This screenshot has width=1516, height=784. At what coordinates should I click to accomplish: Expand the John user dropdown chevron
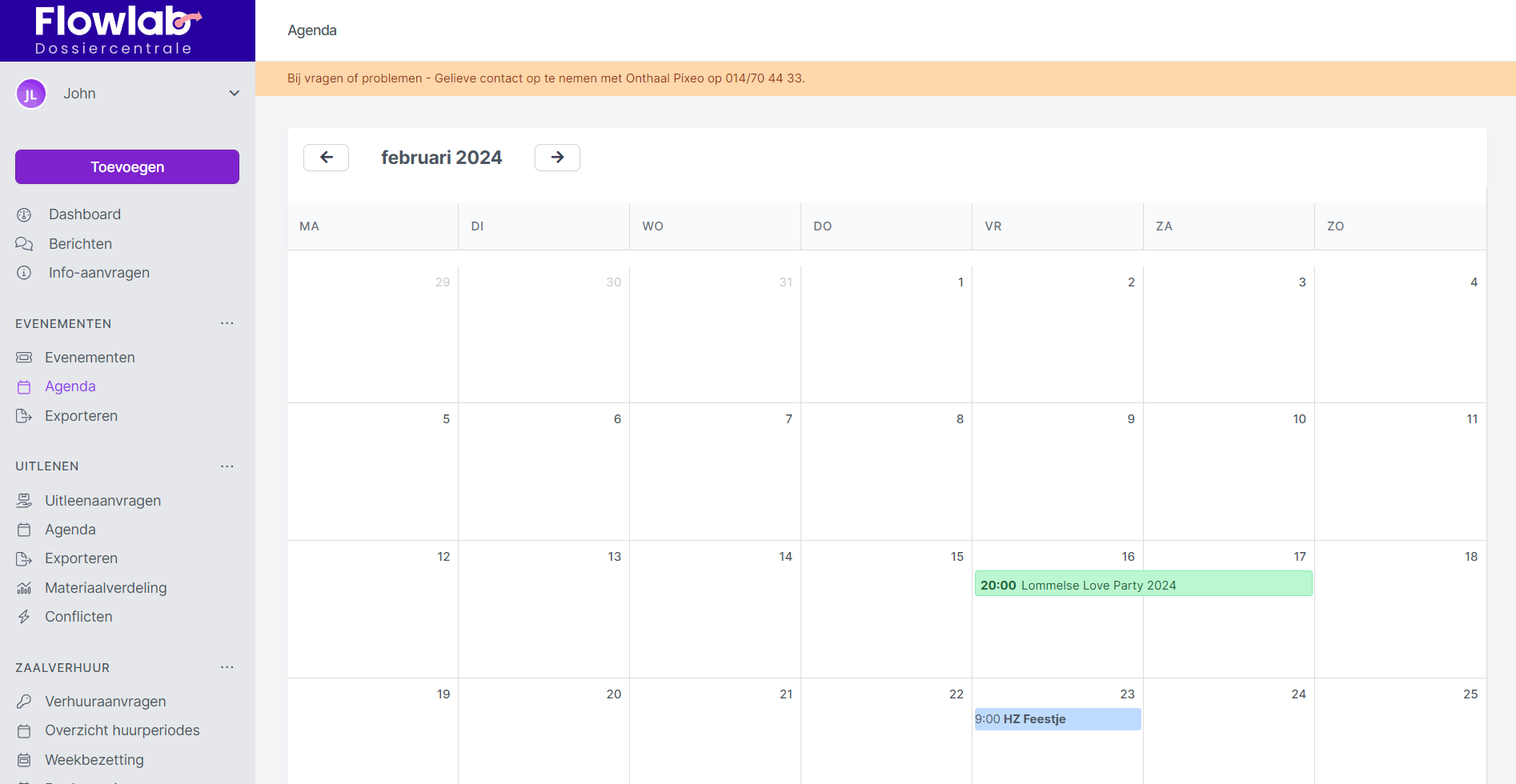coord(234,94)
